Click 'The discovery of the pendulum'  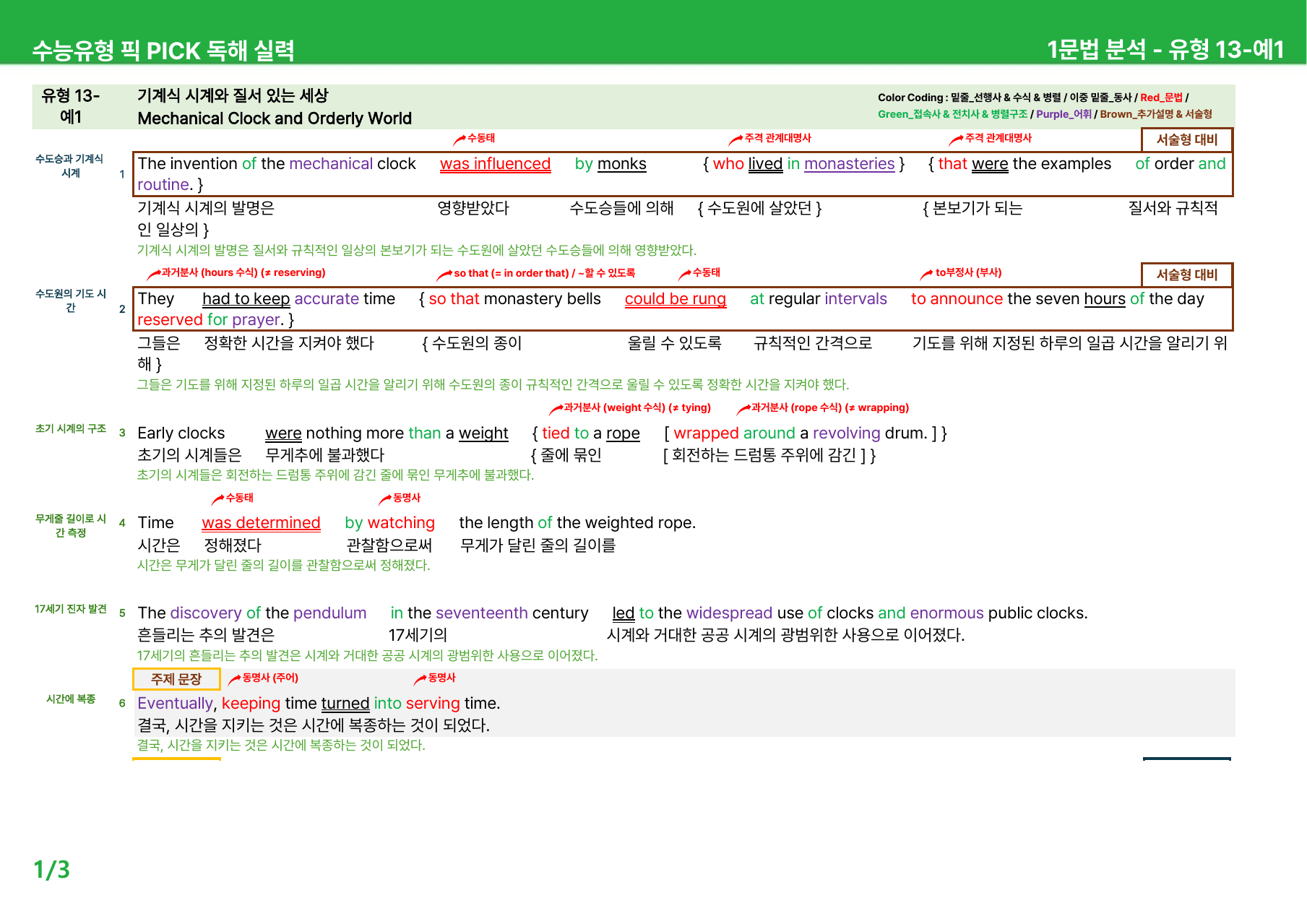tap(252, 613)
